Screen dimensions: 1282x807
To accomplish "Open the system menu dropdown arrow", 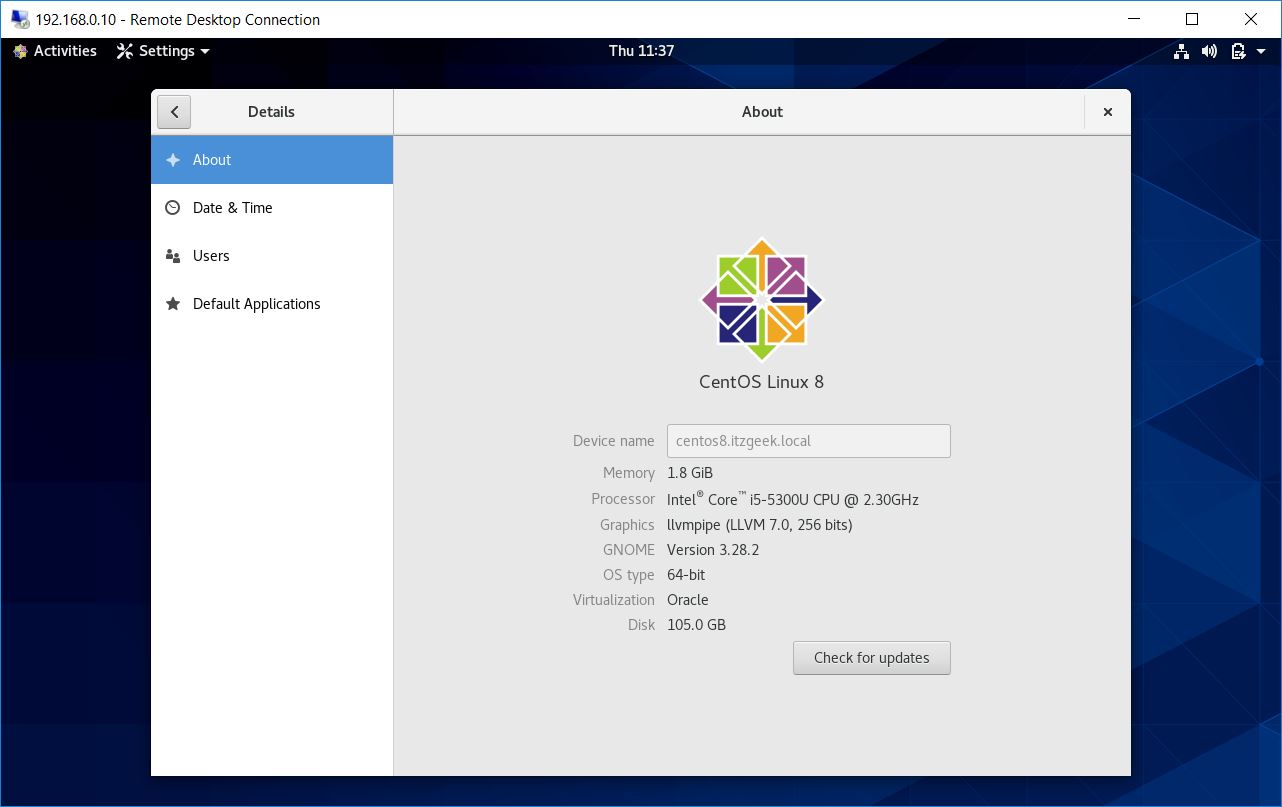I will pyautogui.click(x=1262, y=52).
